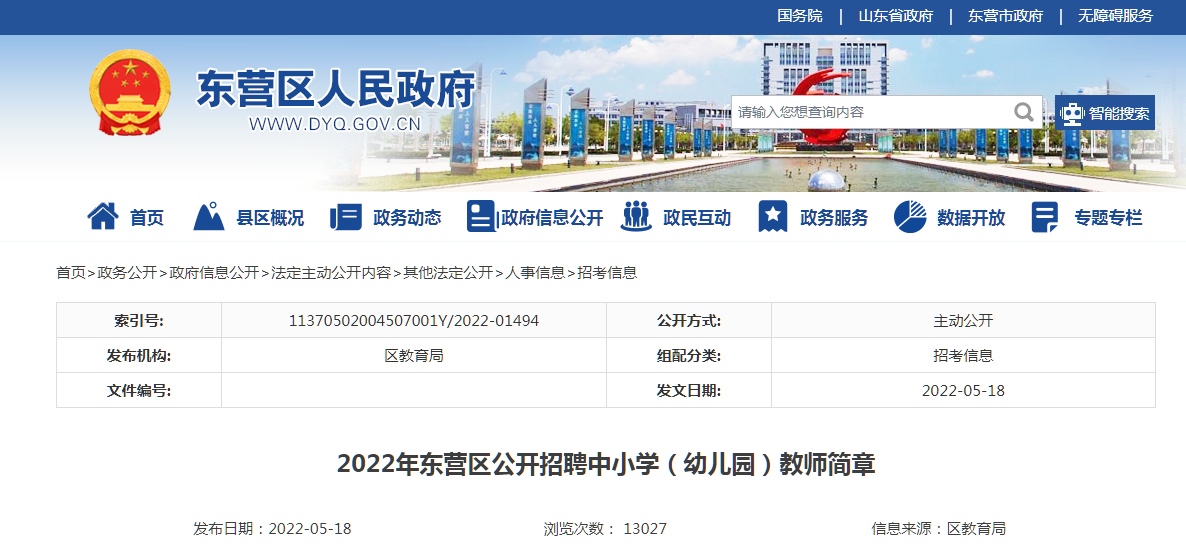Viewport: 1186px width, 544px height.
Task: Open the 县区概况 menu item
Action: [x=270, y=218]
